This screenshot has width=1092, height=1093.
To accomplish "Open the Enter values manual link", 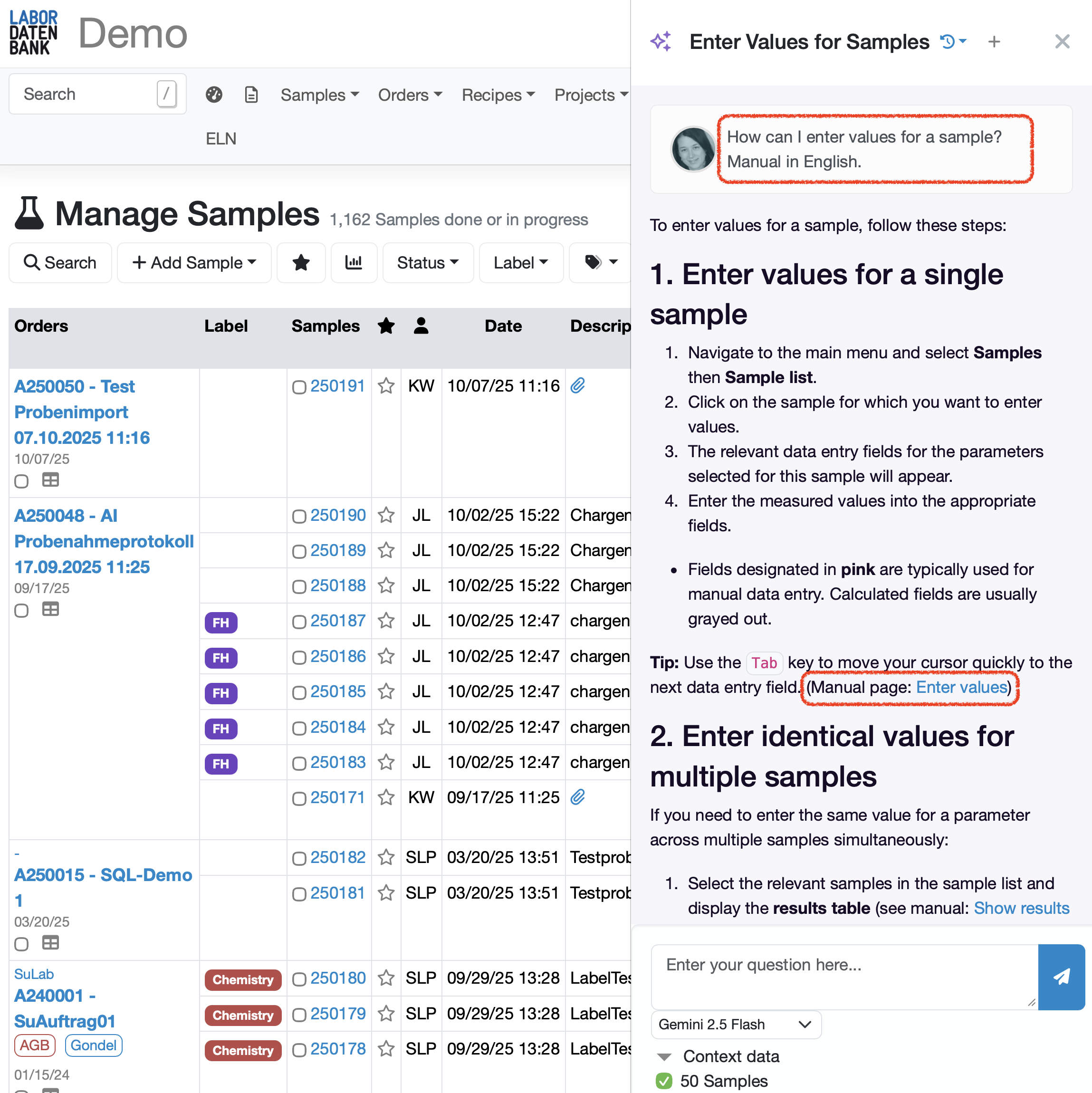I will click(961, 687).
